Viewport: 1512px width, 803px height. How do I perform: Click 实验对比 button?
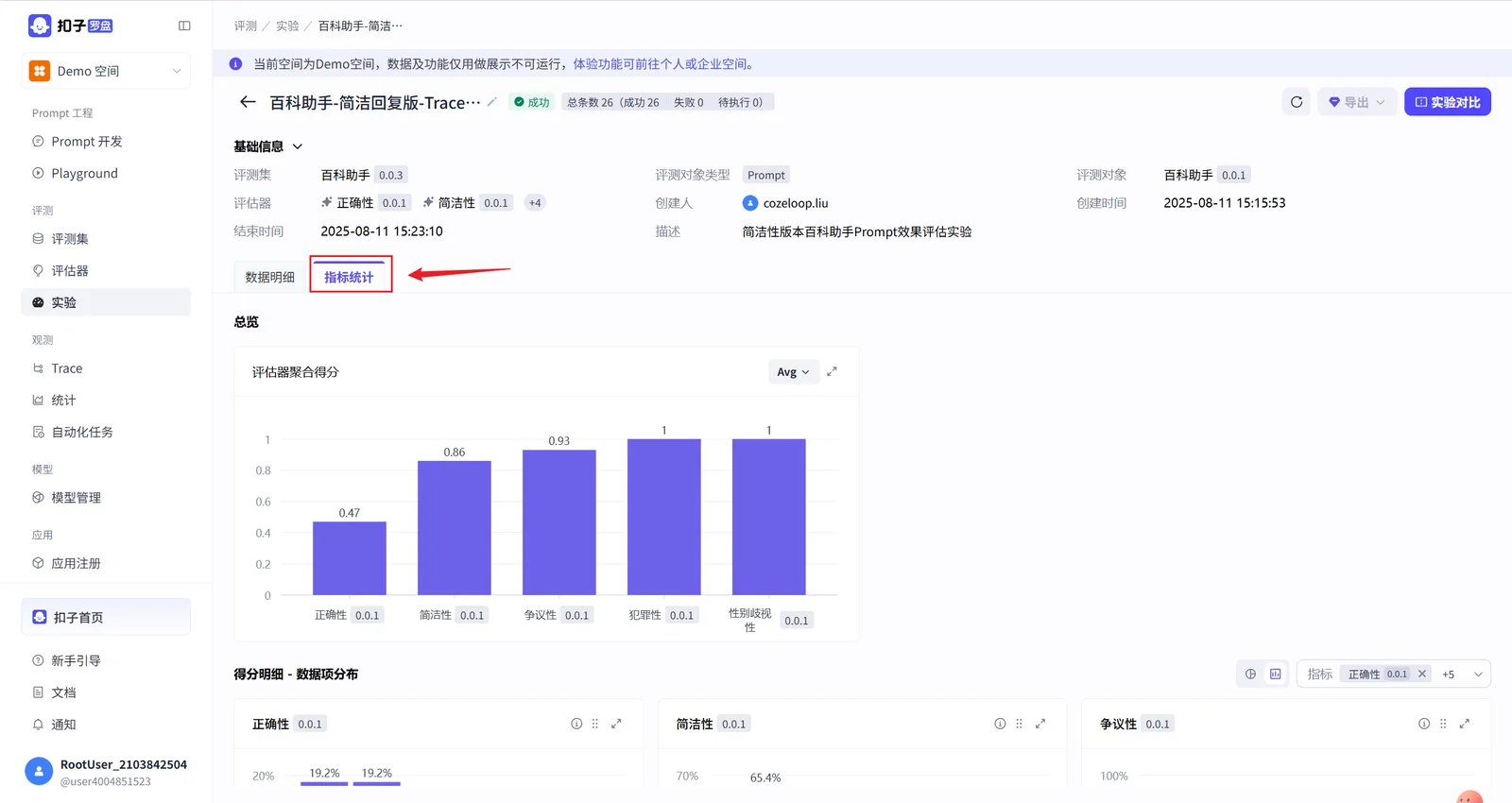pos(1448,102)
